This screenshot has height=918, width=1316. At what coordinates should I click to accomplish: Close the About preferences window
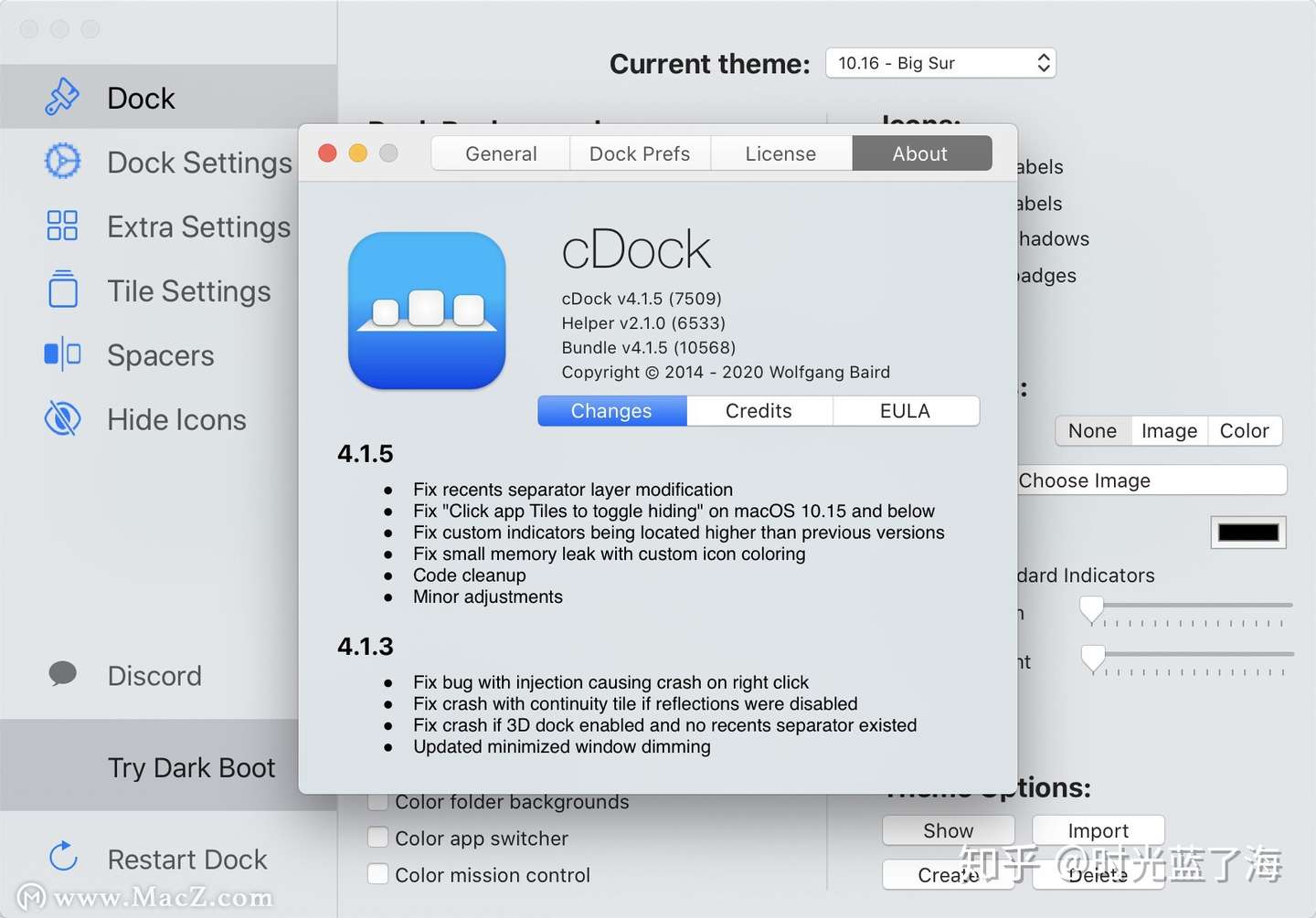tap(327, 153)
